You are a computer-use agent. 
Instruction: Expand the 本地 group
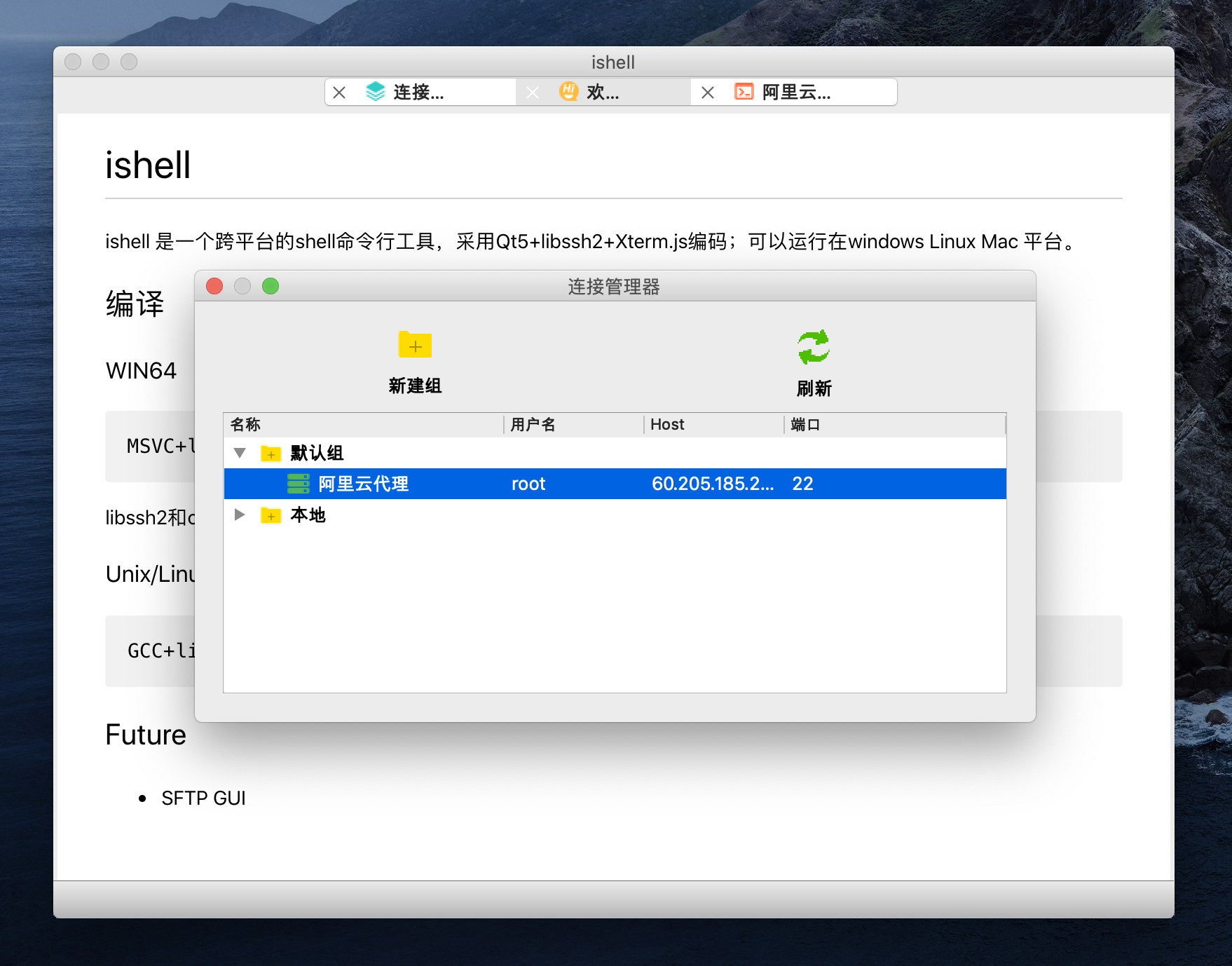tap(241, 515)
